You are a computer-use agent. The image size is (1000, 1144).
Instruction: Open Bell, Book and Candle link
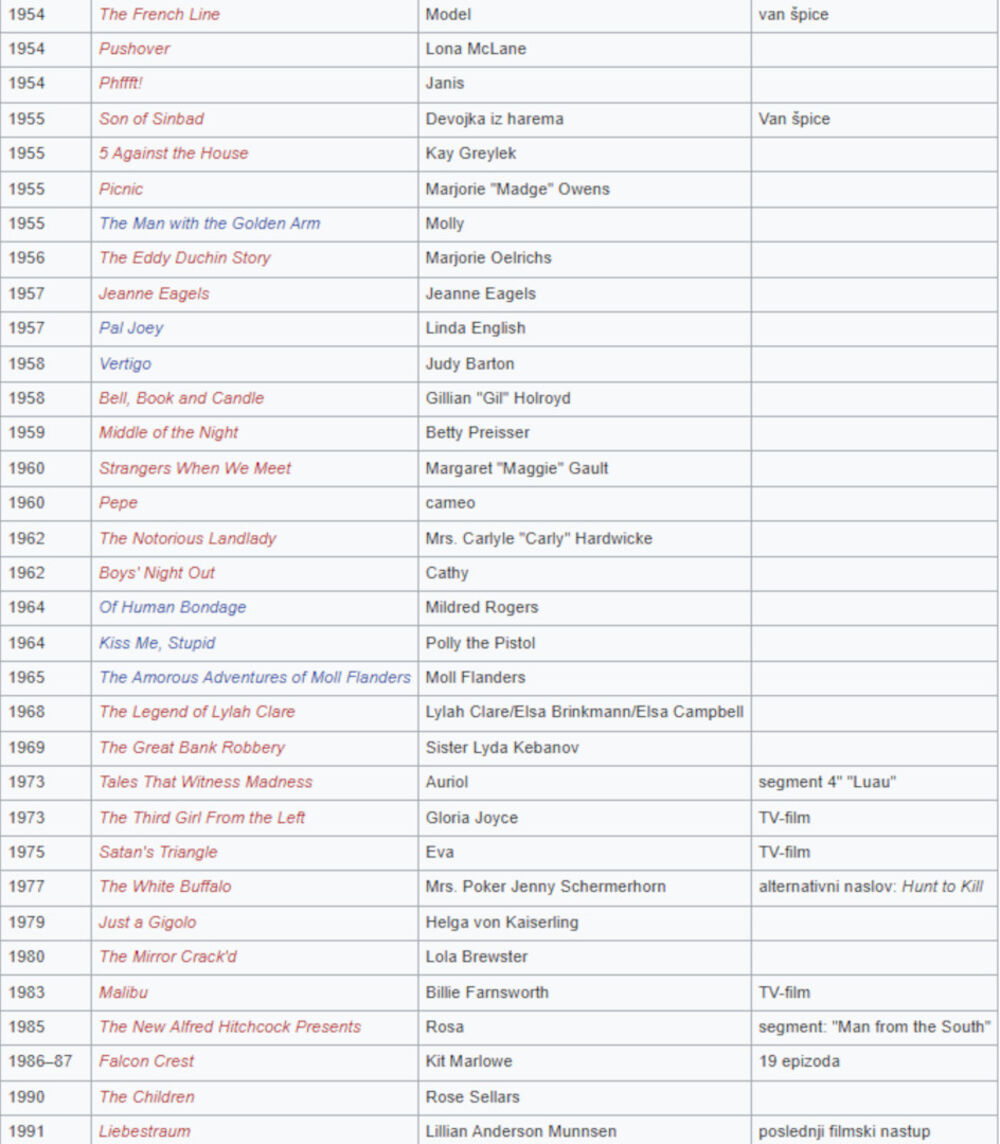tap(181, 398)
